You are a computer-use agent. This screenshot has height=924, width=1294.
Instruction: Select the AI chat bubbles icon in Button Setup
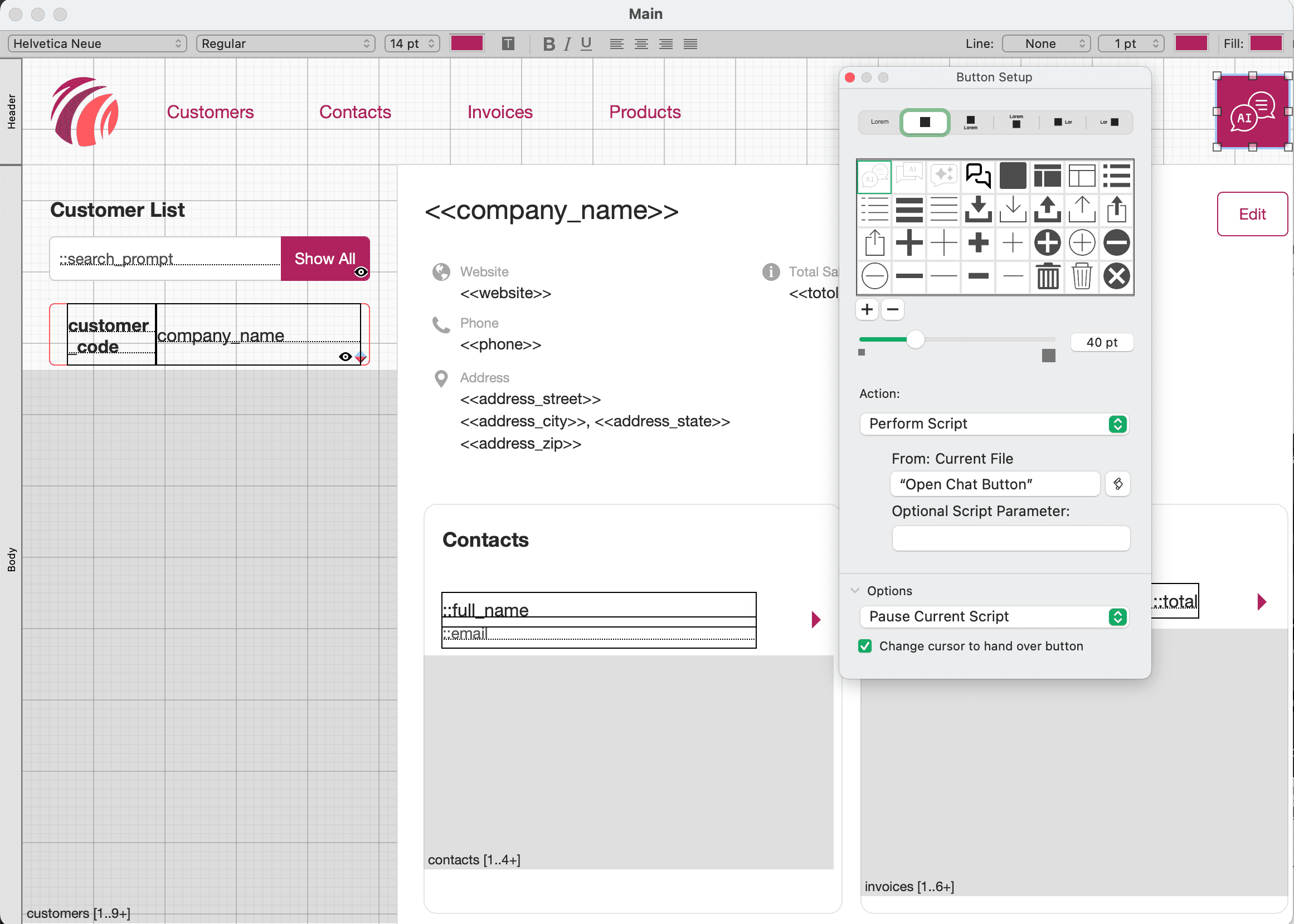point(874,176)
